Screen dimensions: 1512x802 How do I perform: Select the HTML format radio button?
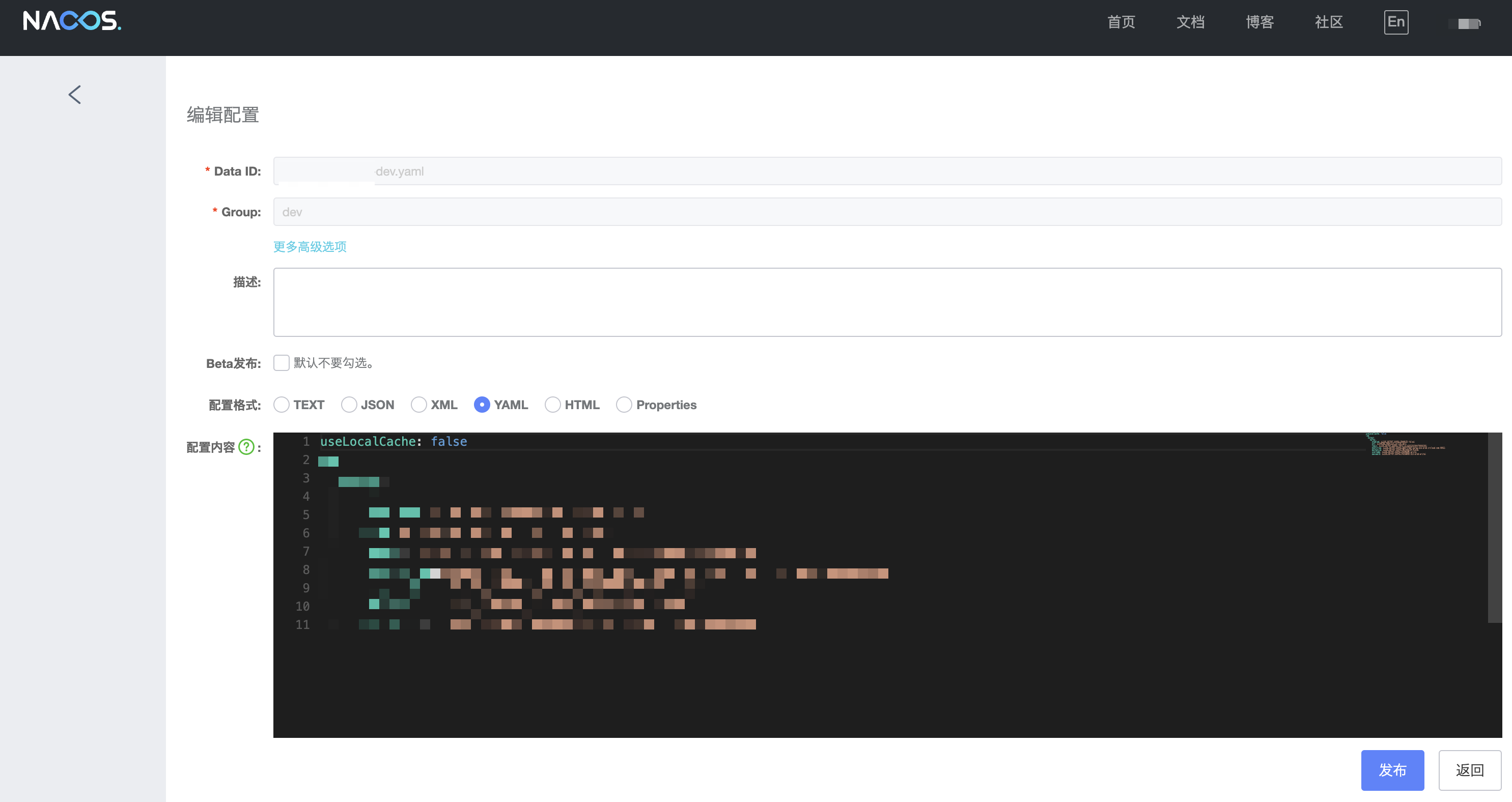point(553,405)
